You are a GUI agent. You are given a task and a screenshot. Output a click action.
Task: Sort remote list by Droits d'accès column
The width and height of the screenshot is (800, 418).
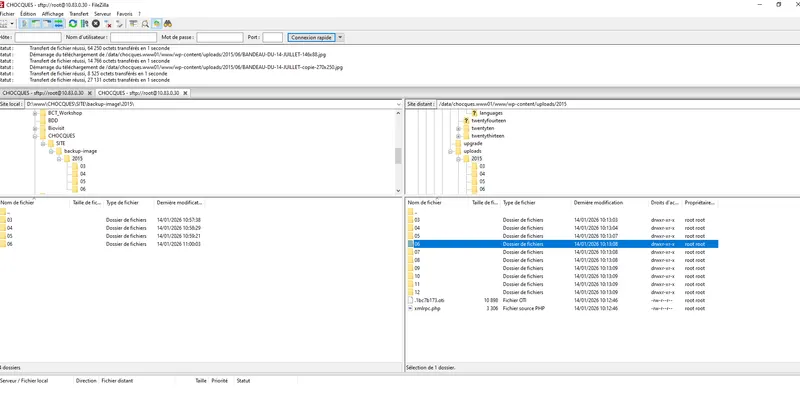pyautogui.click(x=665, y=203)
